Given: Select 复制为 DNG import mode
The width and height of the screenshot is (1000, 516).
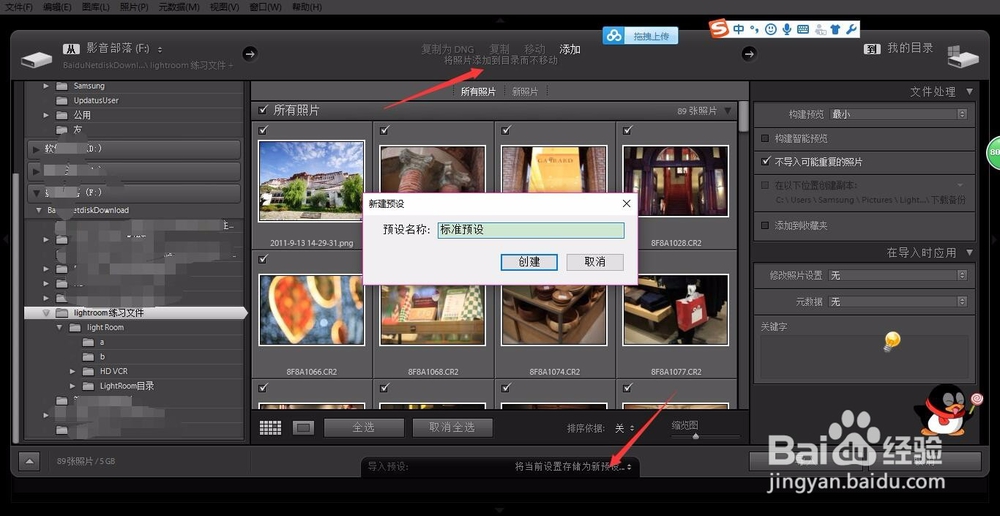Looking at the screenshot, I should (448, 49).
